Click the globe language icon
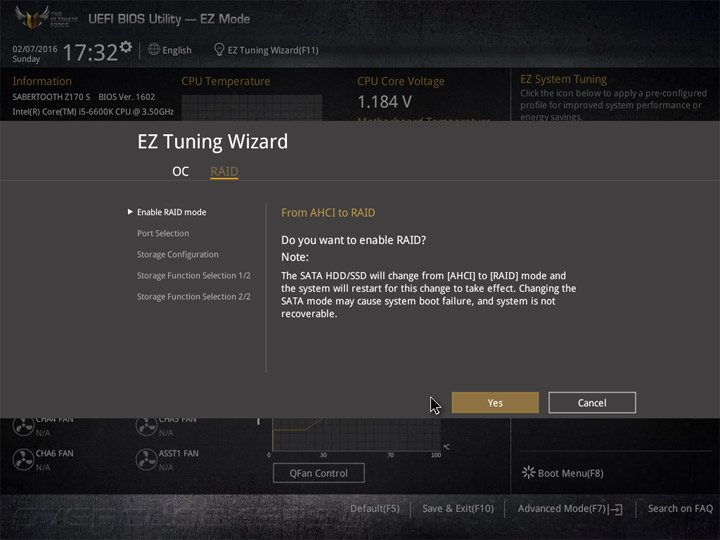 (x=154, y=49)
